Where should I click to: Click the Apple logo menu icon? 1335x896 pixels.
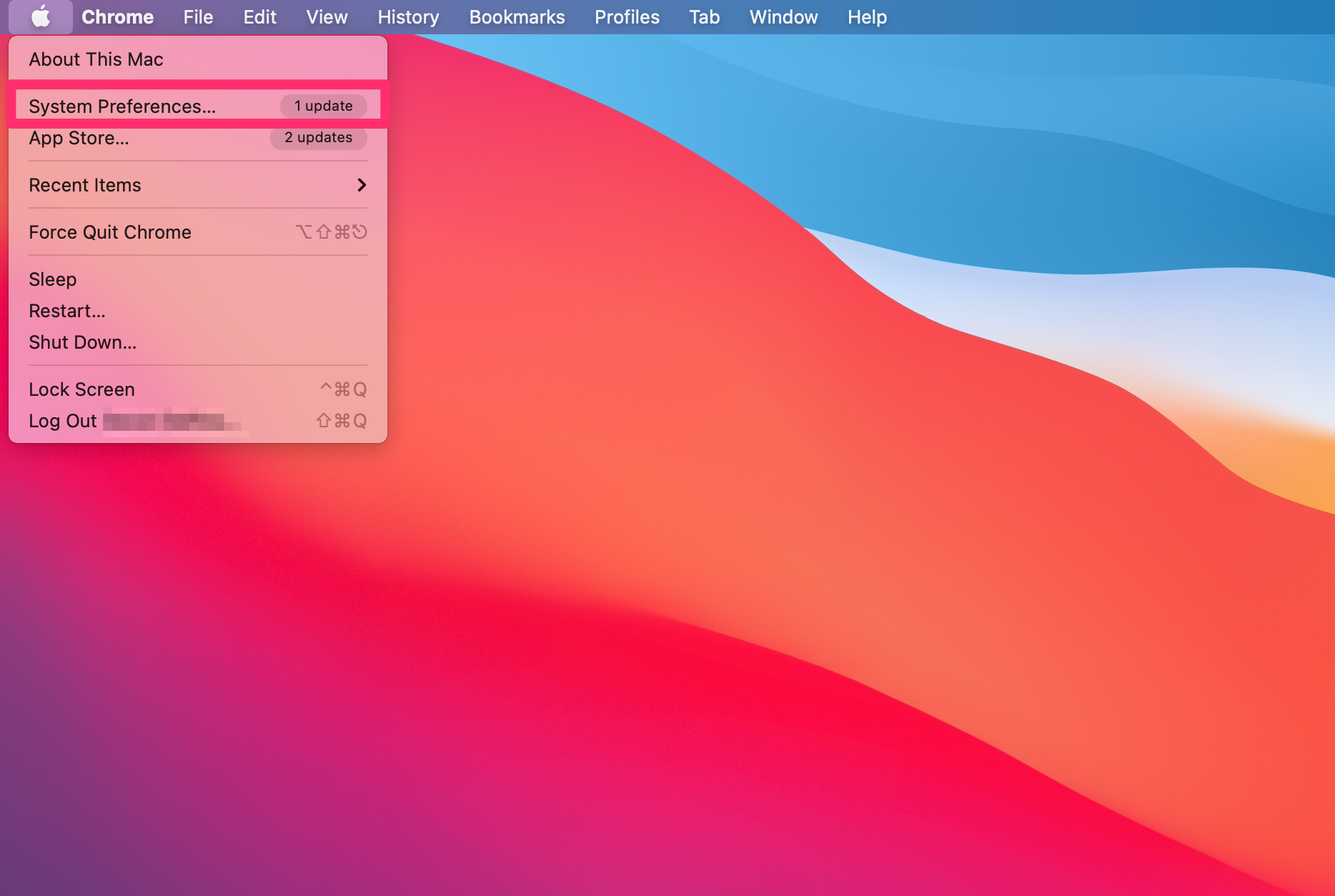point(41,16)
